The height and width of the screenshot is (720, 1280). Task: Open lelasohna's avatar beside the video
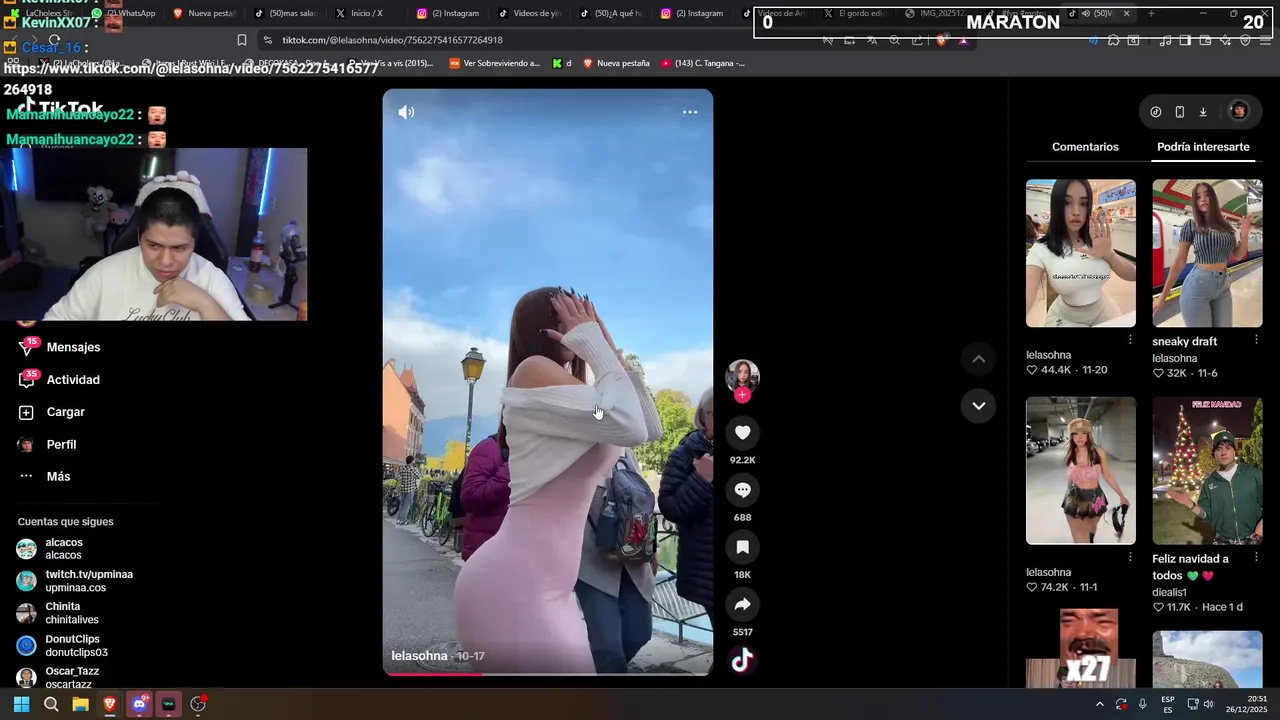[x=742, y=375]
